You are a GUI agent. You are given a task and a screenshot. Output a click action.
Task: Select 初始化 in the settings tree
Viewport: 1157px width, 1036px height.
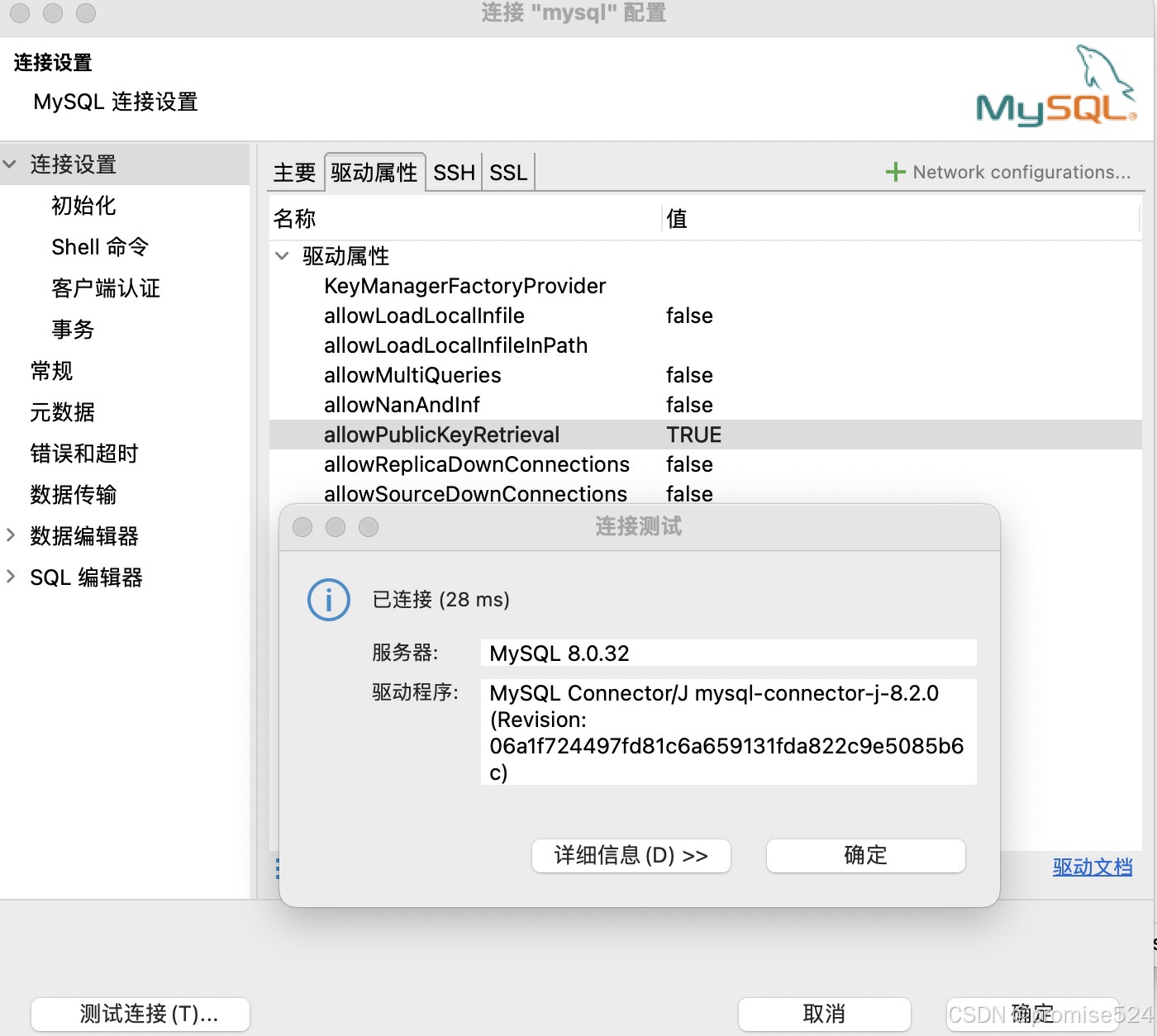point(83,206)
